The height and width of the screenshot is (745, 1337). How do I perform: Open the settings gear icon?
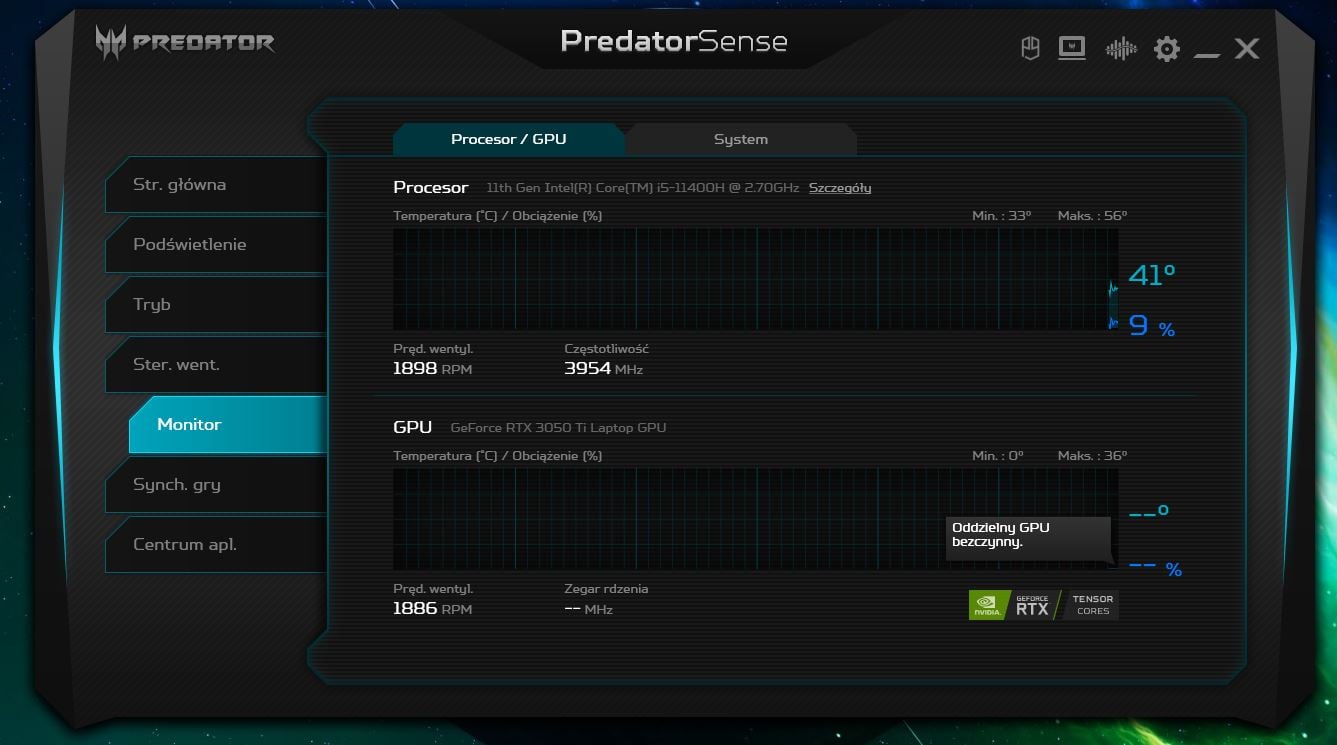click(1167, 48)
